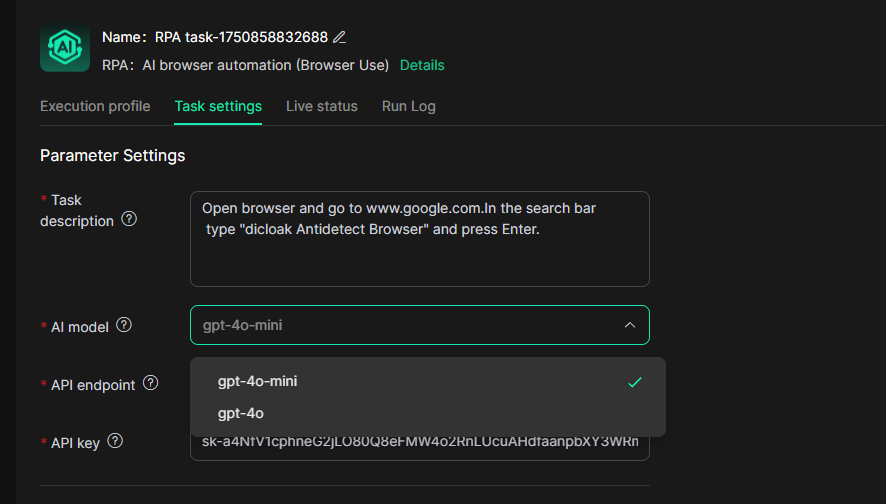Open the Details link for RPA
The image size is (886, 504).
click(x=422, y=65)
